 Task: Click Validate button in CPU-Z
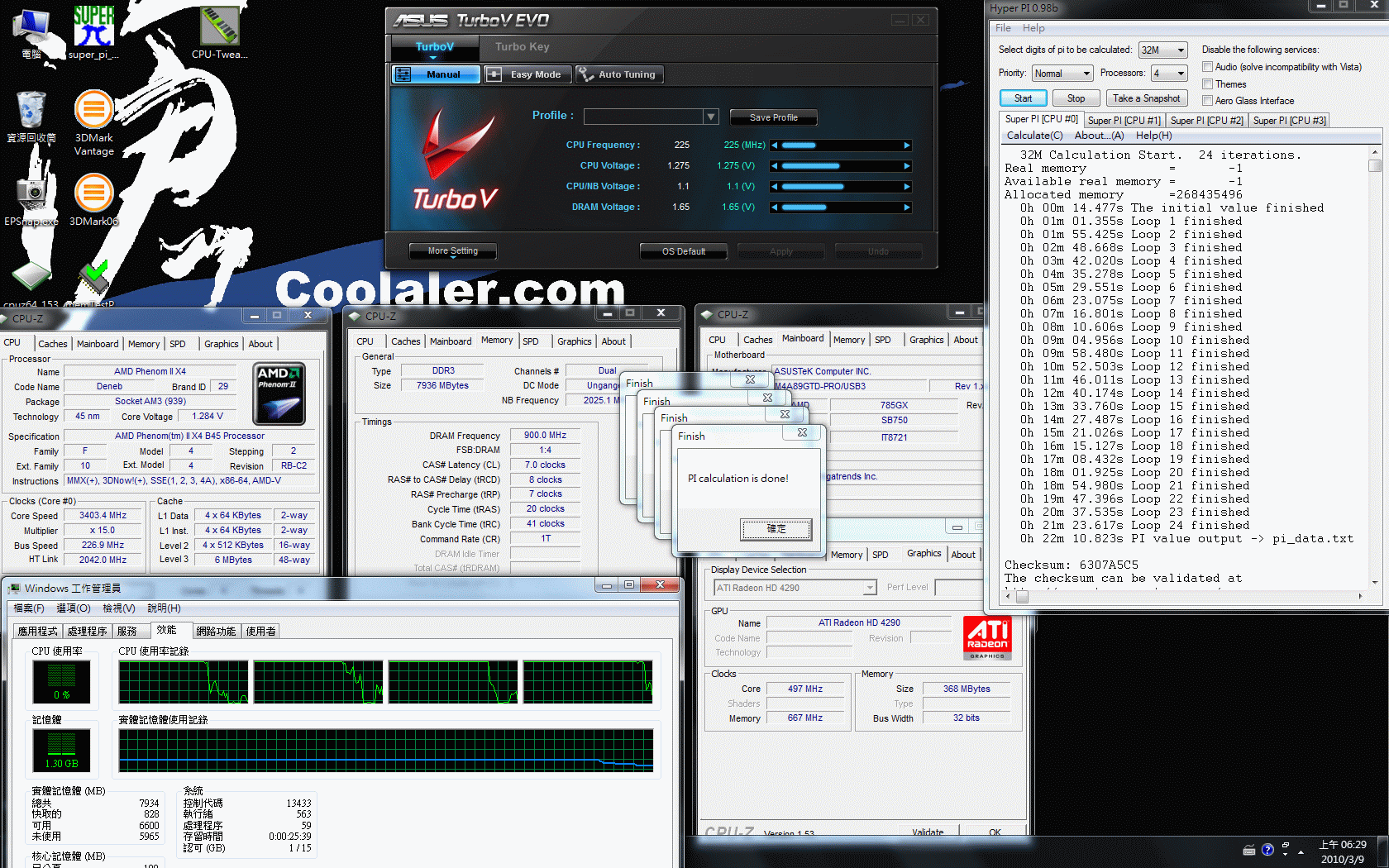928,832
